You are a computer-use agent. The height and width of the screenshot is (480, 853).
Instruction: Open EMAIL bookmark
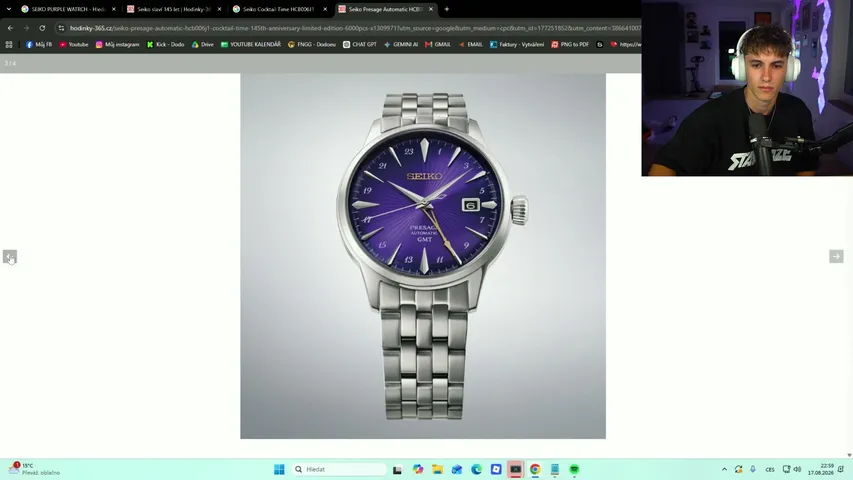point(471,45)
